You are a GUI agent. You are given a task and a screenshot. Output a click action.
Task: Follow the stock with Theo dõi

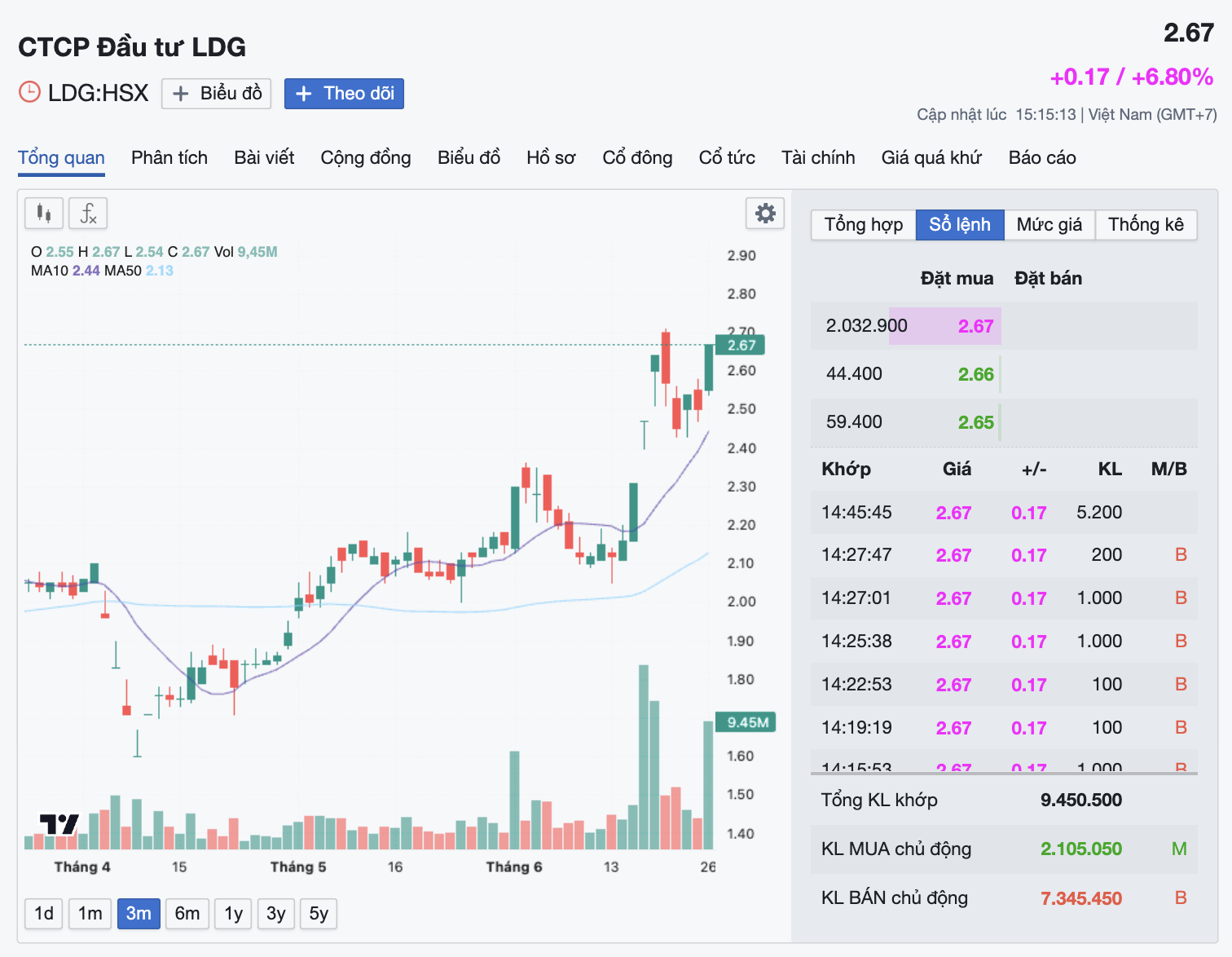point(344,94)
